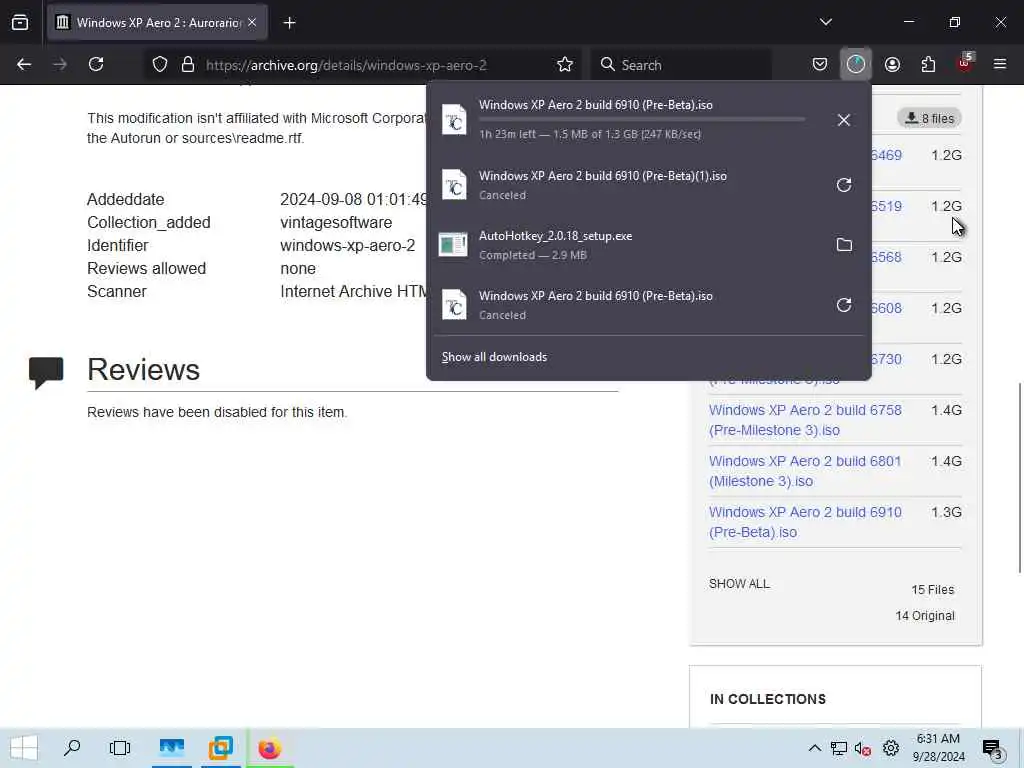
Task: Cancel the in-progress ISO download
Action: click(844, 120)
